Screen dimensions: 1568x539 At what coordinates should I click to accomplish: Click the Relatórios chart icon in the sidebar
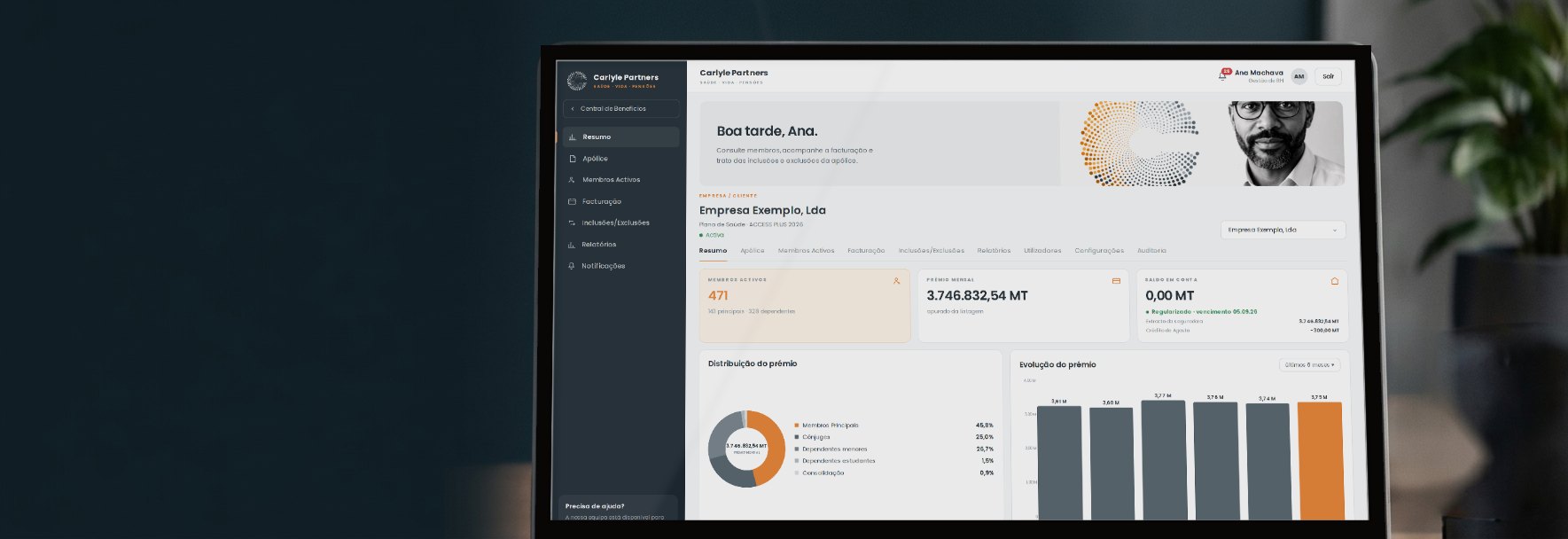pyautogui.click(x=572, y=245)
